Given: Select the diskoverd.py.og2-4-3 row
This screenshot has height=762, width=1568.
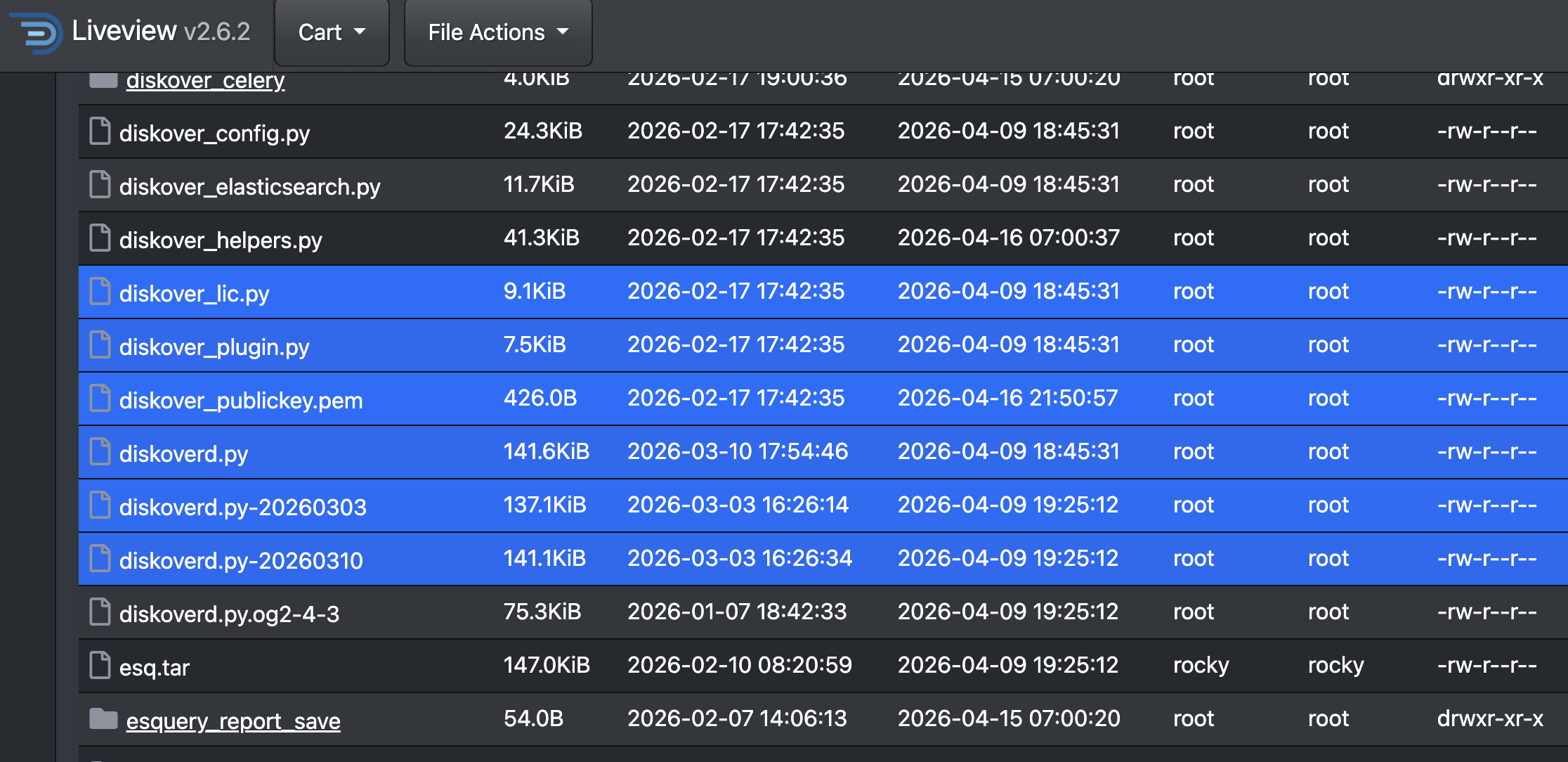Looking at the screenshot, I should coord(823,612).
